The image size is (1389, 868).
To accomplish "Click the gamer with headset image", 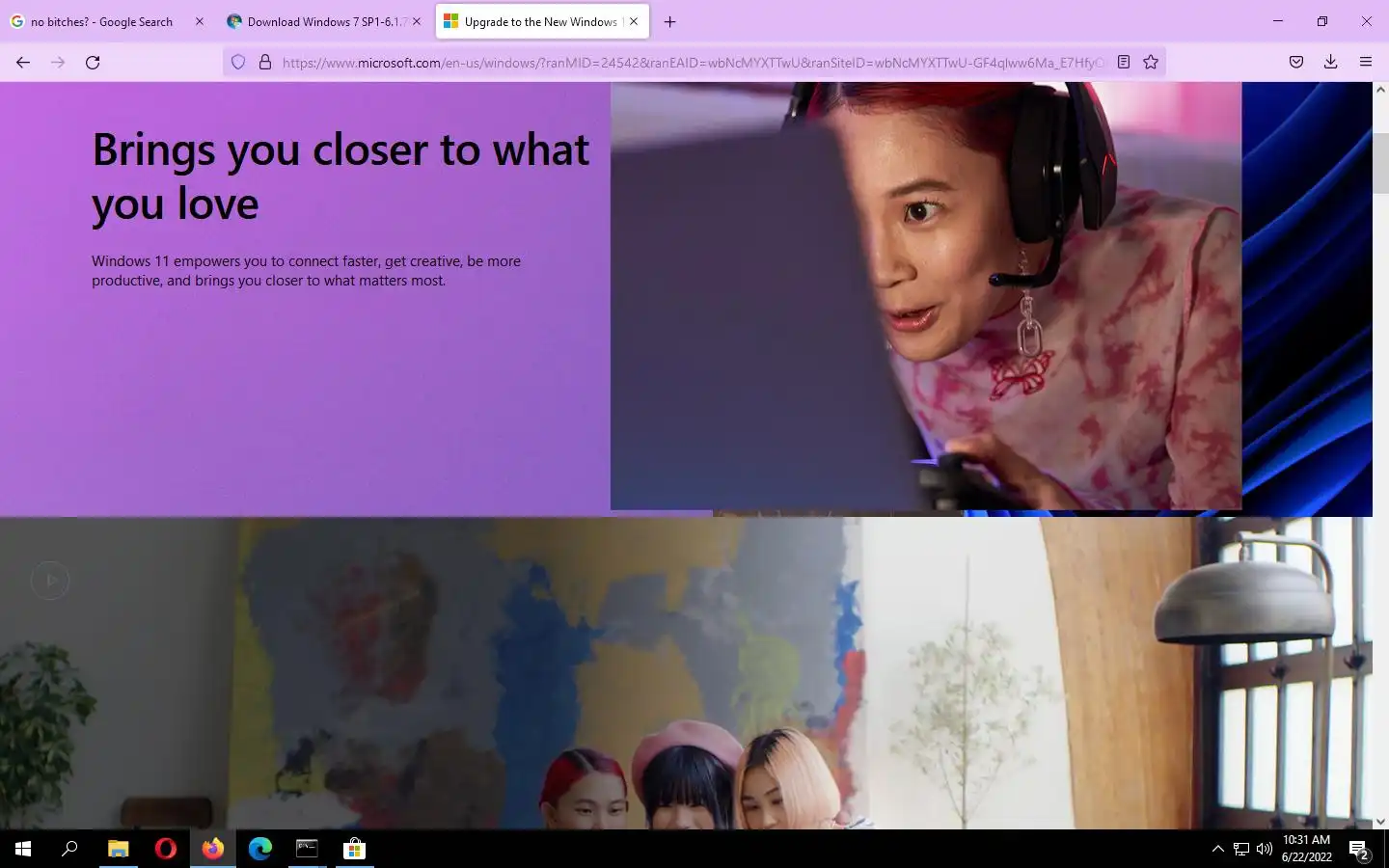I will (926, 295).
